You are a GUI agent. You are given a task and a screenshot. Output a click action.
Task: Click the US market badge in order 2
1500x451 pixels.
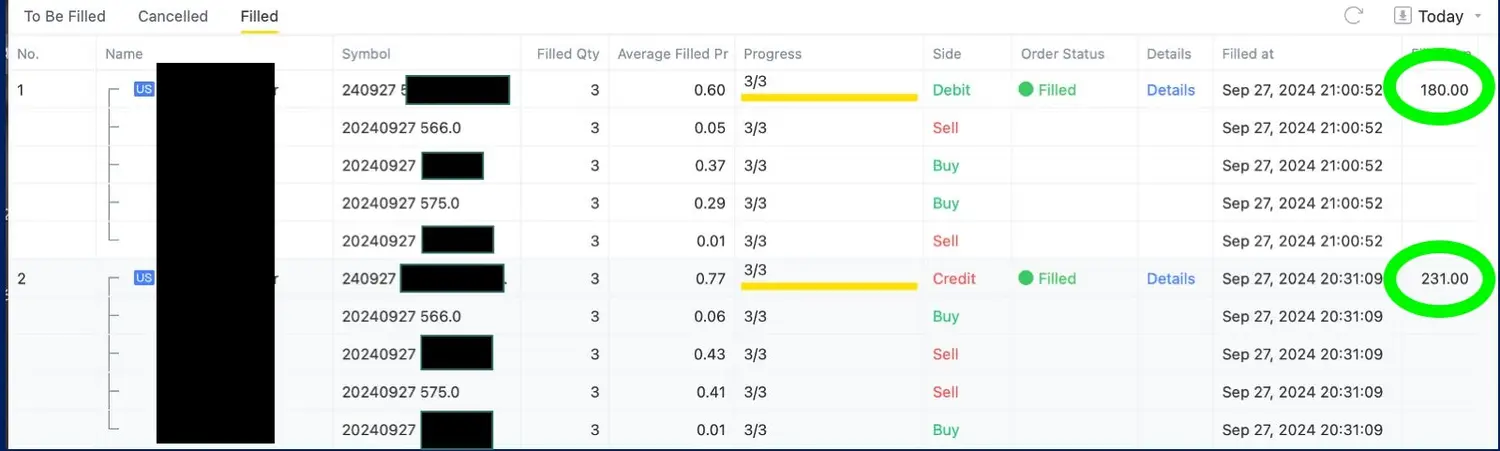pos(144,278)
